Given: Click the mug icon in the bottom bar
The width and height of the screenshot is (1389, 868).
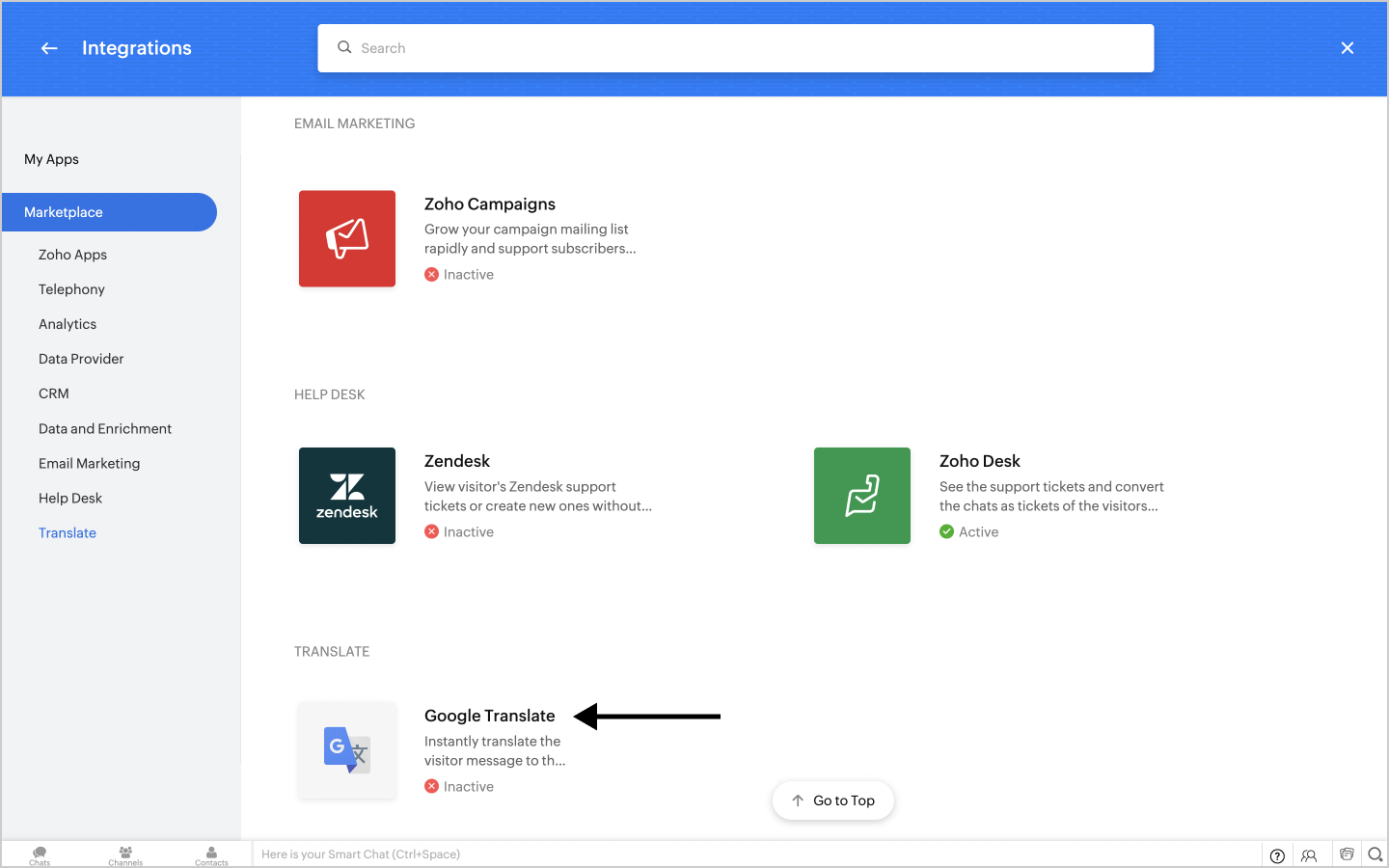Looking at the screenshot, I should point(1347,854).
